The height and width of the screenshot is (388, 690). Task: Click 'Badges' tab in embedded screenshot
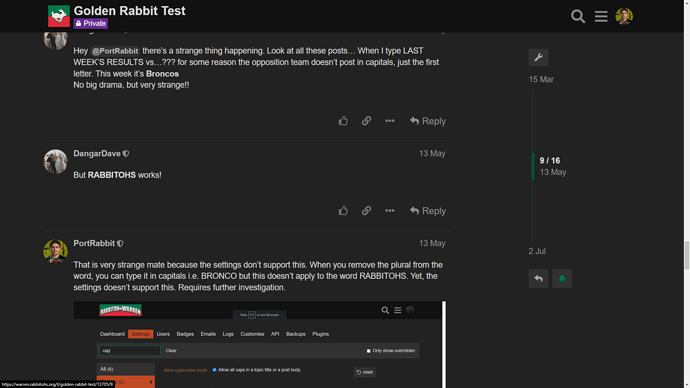(185, 334)
